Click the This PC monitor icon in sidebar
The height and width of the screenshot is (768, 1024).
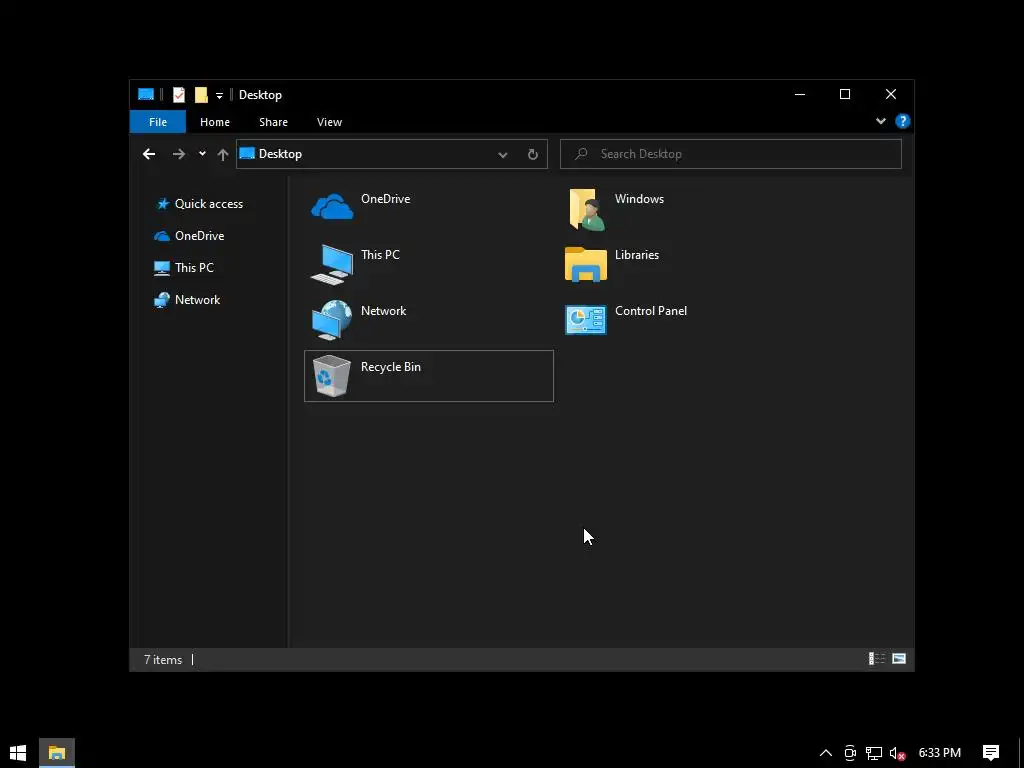161,268
